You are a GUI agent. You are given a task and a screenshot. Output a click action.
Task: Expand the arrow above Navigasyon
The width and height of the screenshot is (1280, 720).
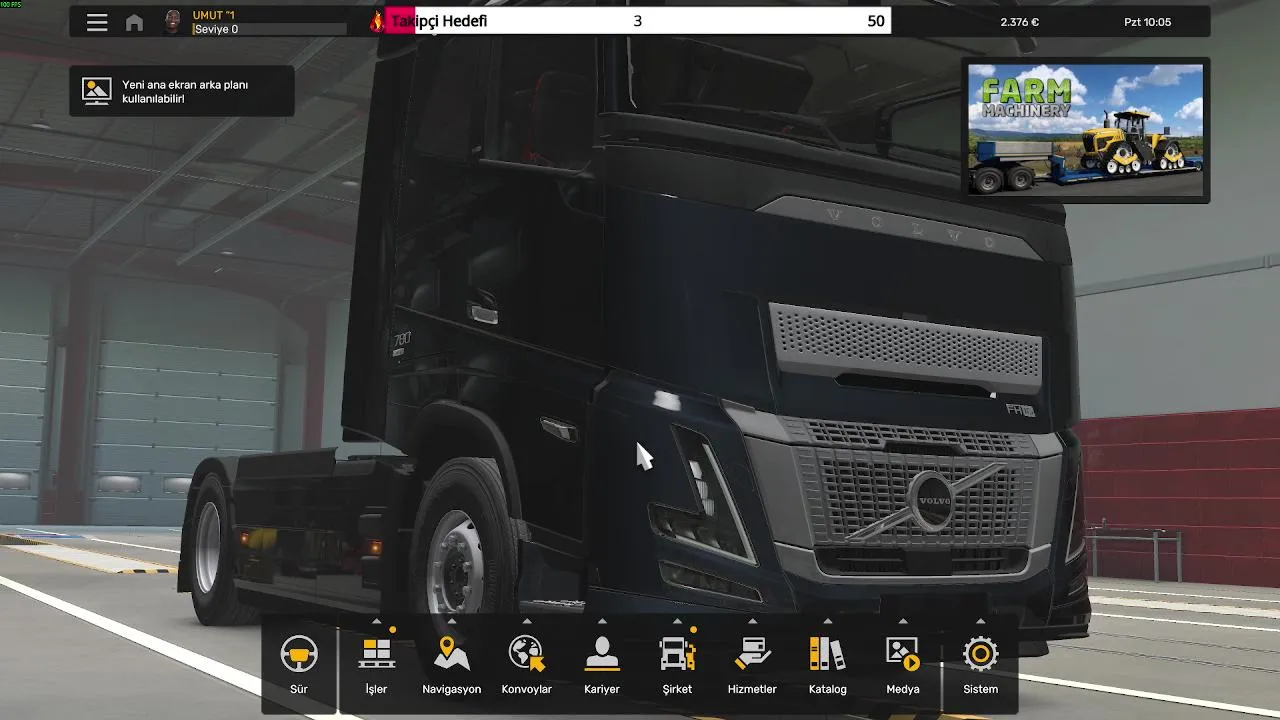451,621
